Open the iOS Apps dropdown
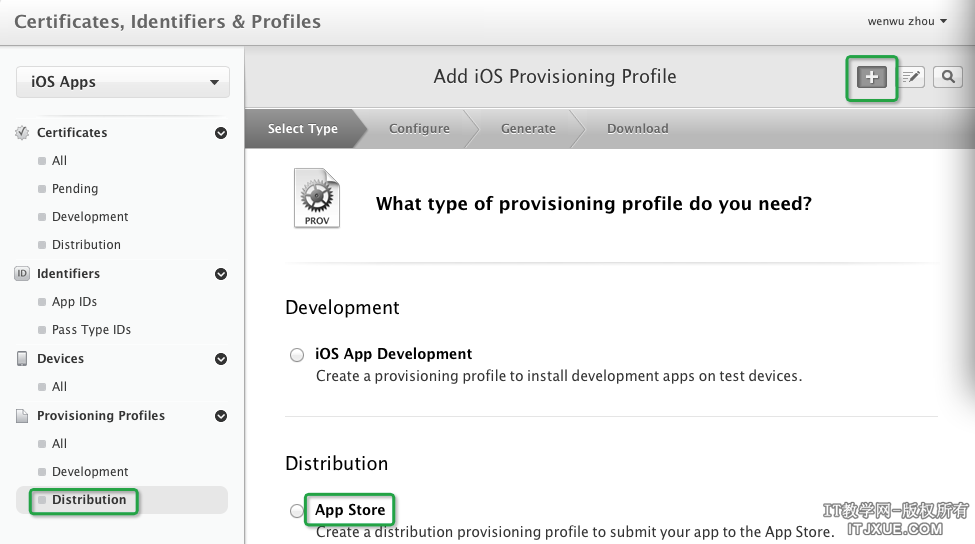This screenshot has width=975, height=544. pos(123,83)
